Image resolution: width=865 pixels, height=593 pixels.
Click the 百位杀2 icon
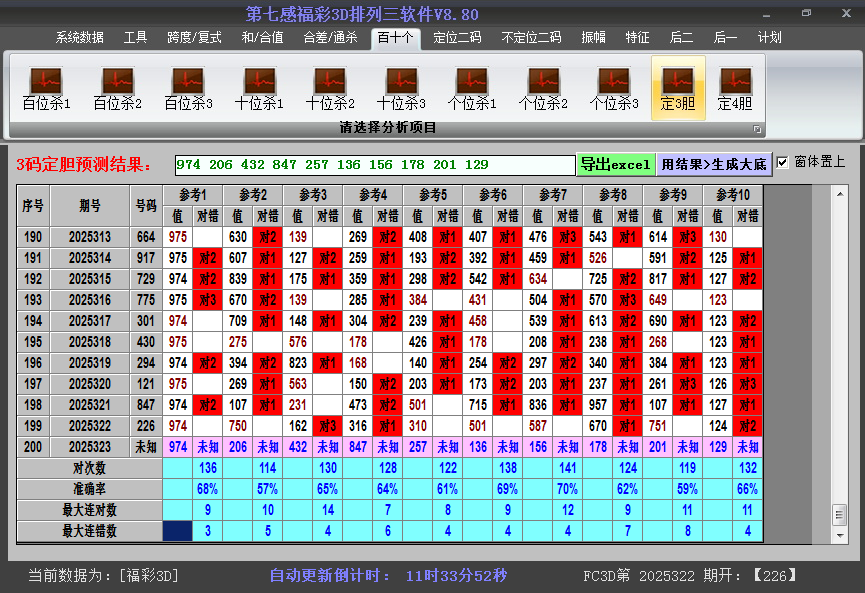[117, 88]
